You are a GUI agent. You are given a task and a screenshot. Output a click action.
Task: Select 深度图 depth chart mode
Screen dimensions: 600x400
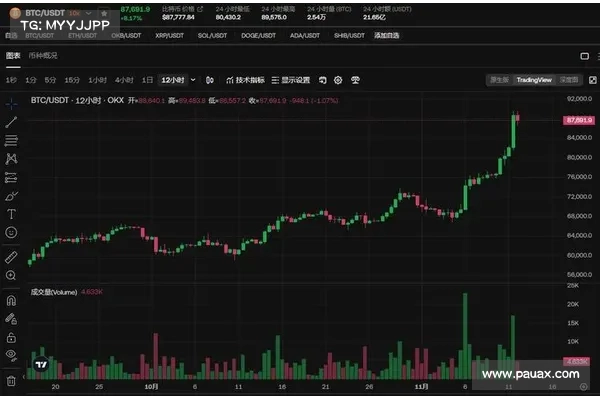pos(569,80)
